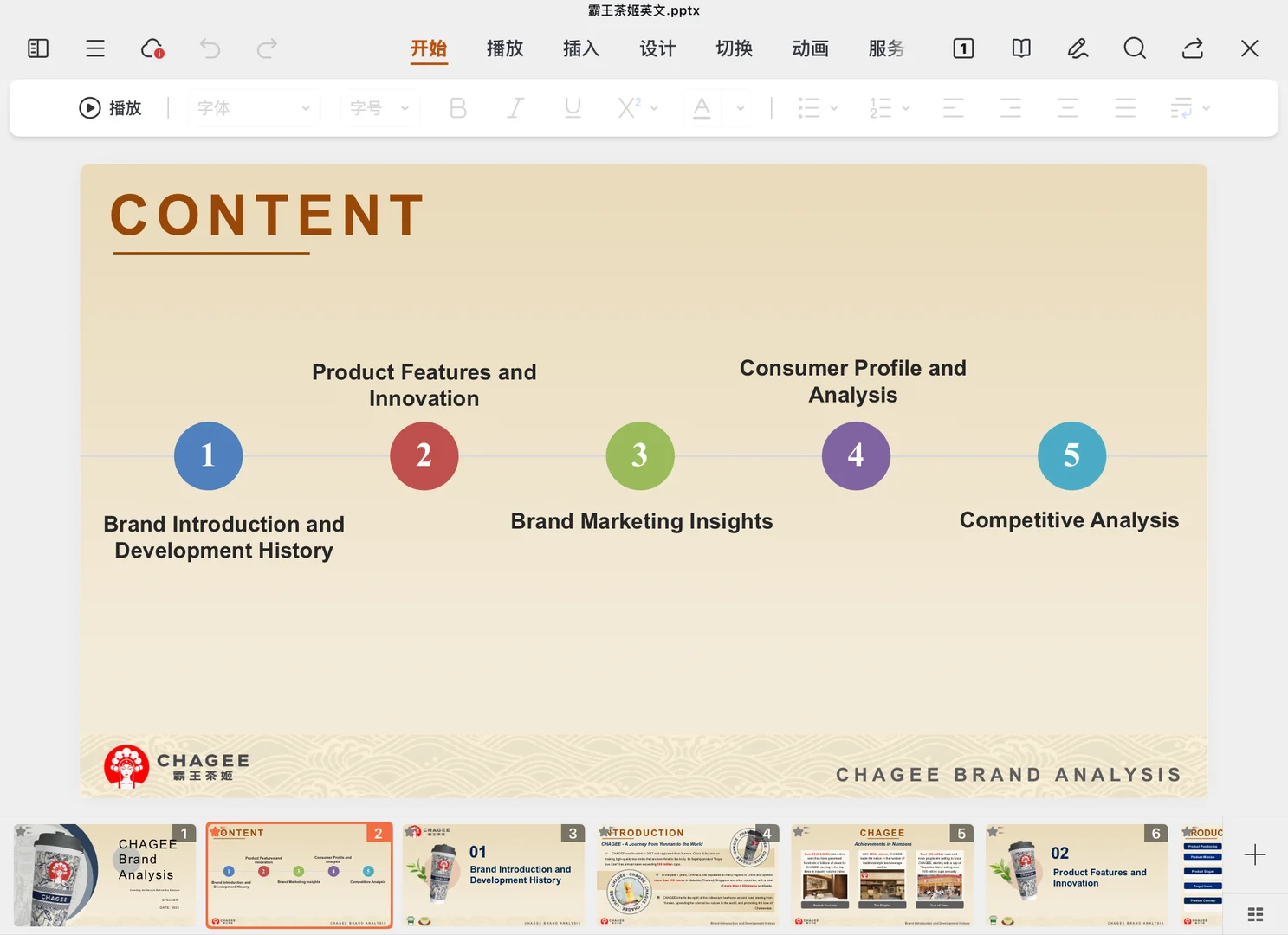Screen dimensions: 1288x935
Task: Justify the text alignment
Action: point(1125,108)
